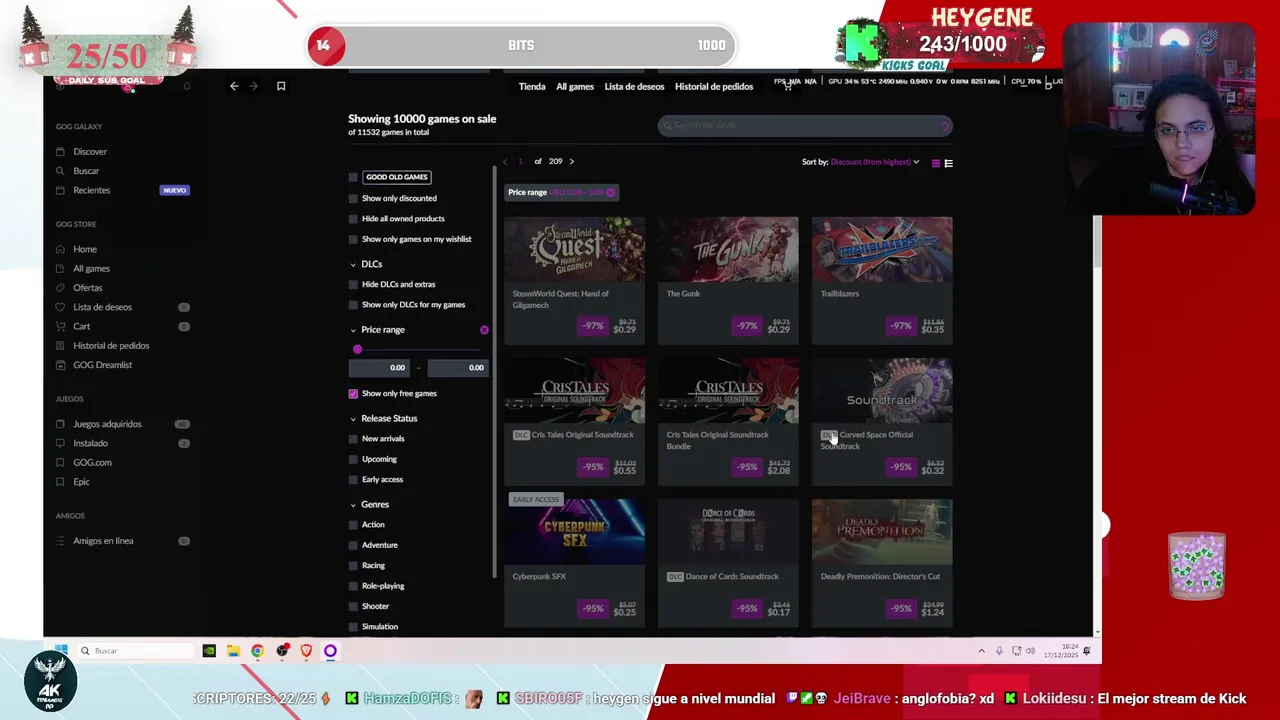1280x720 pixels.
Task: Open Recientes in the sidebar
Action: point(91,190)
